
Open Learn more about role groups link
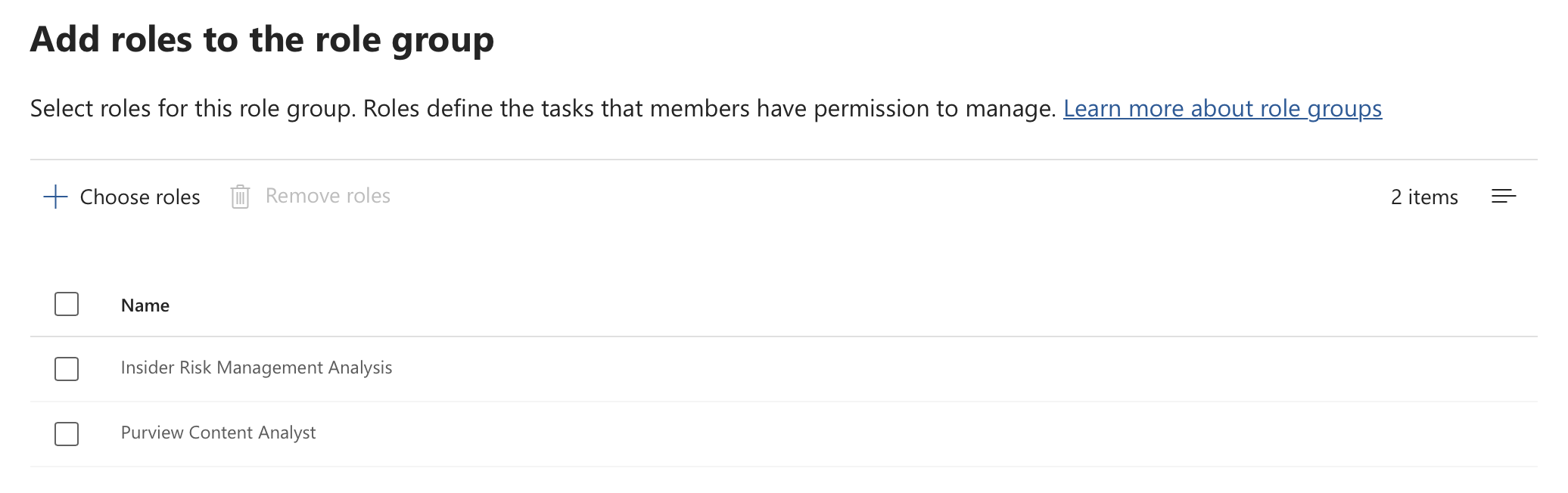click(1222, 109)
